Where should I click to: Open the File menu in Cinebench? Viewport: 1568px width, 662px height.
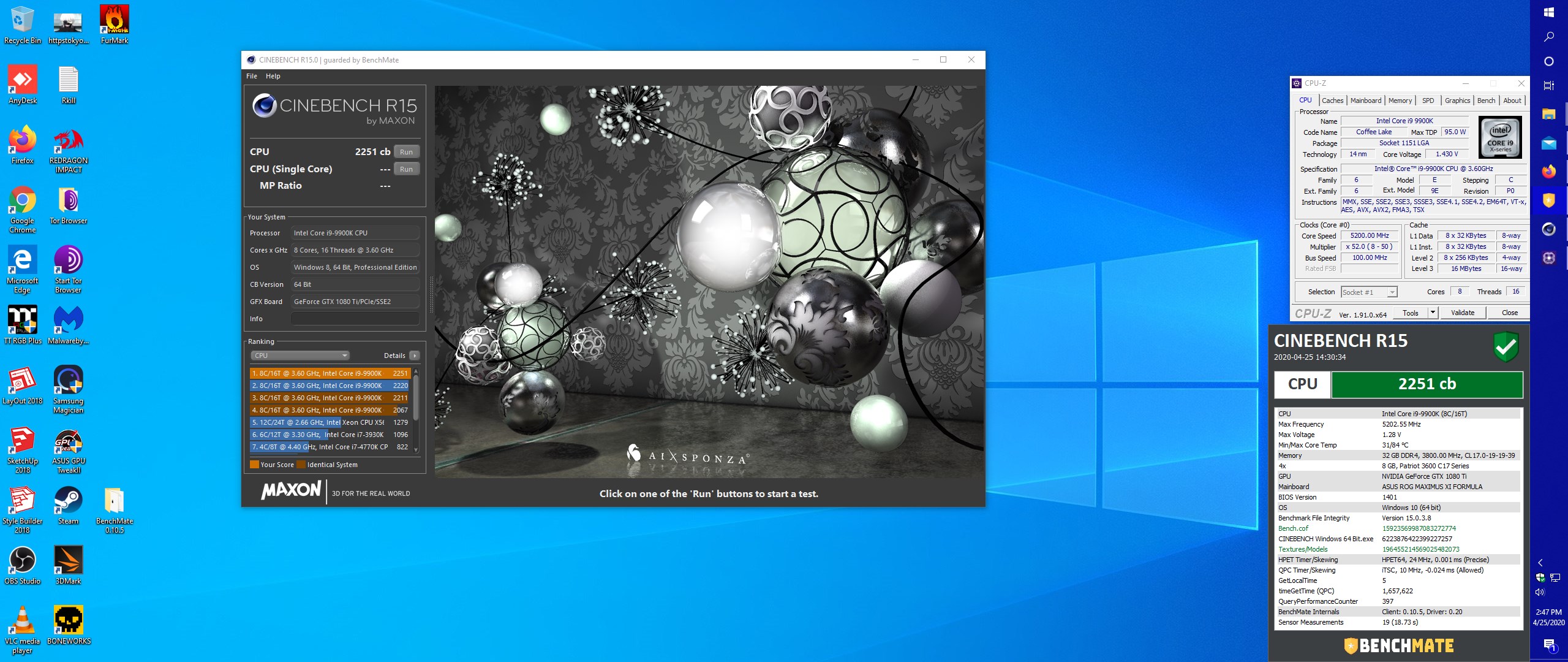click(252, 76)
